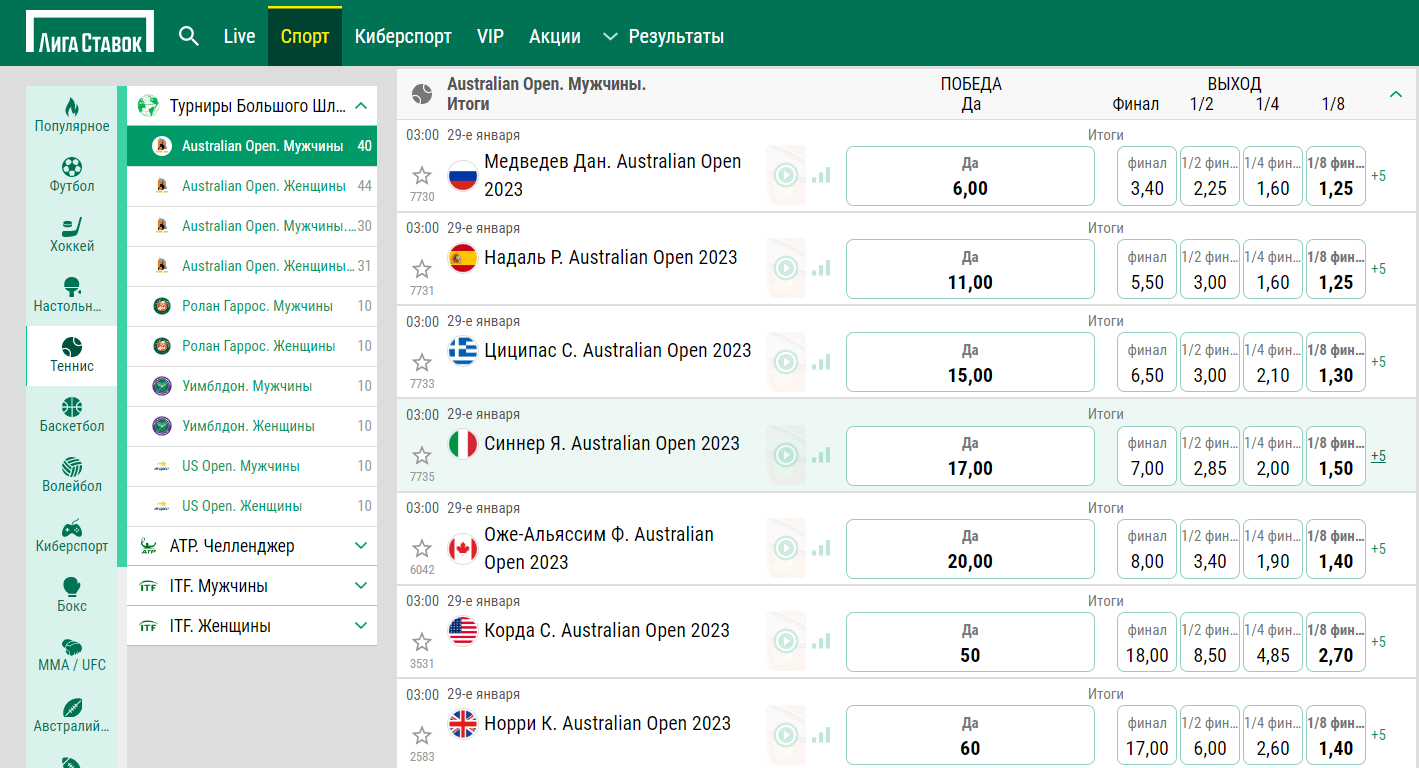The height and width of the screenshot is (768, 1419).
Task: Collapse the Australian Open. Мужчины Итоги block
Action: click(x=1396, y=94)
